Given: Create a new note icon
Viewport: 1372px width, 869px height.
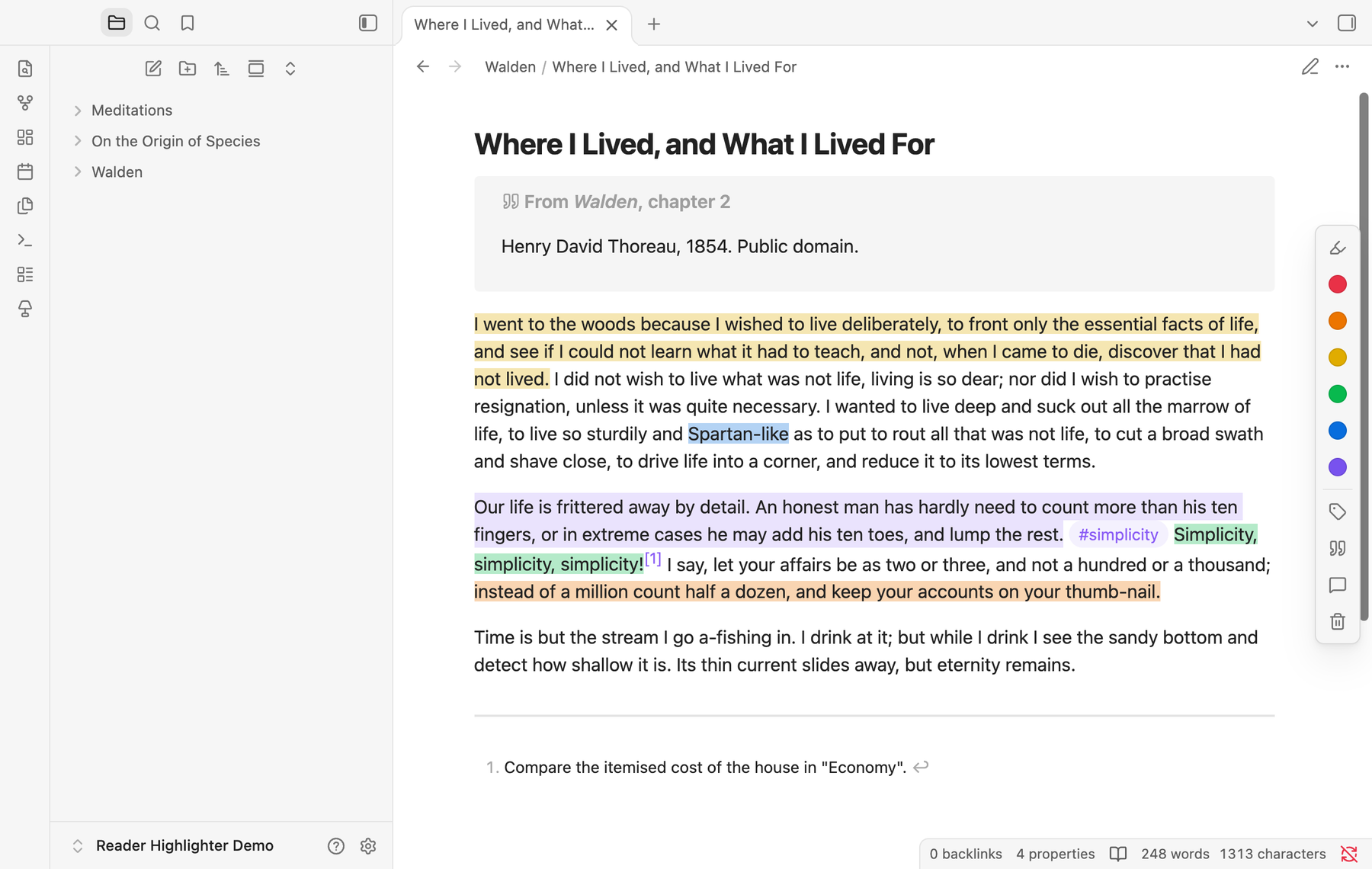Looking at the screenshot, I should [153, 69].
